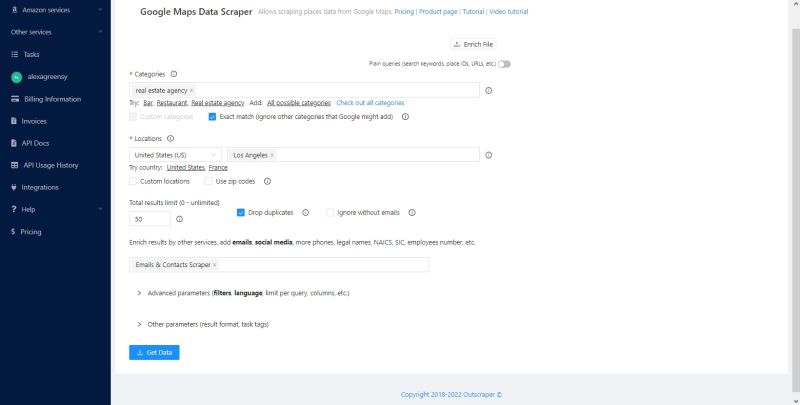
Task: Click the Help question mark icon
Action: (x=14, y=210)
